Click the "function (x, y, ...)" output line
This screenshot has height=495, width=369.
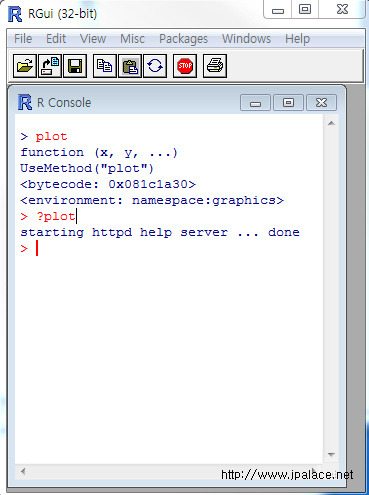point(99,152)
